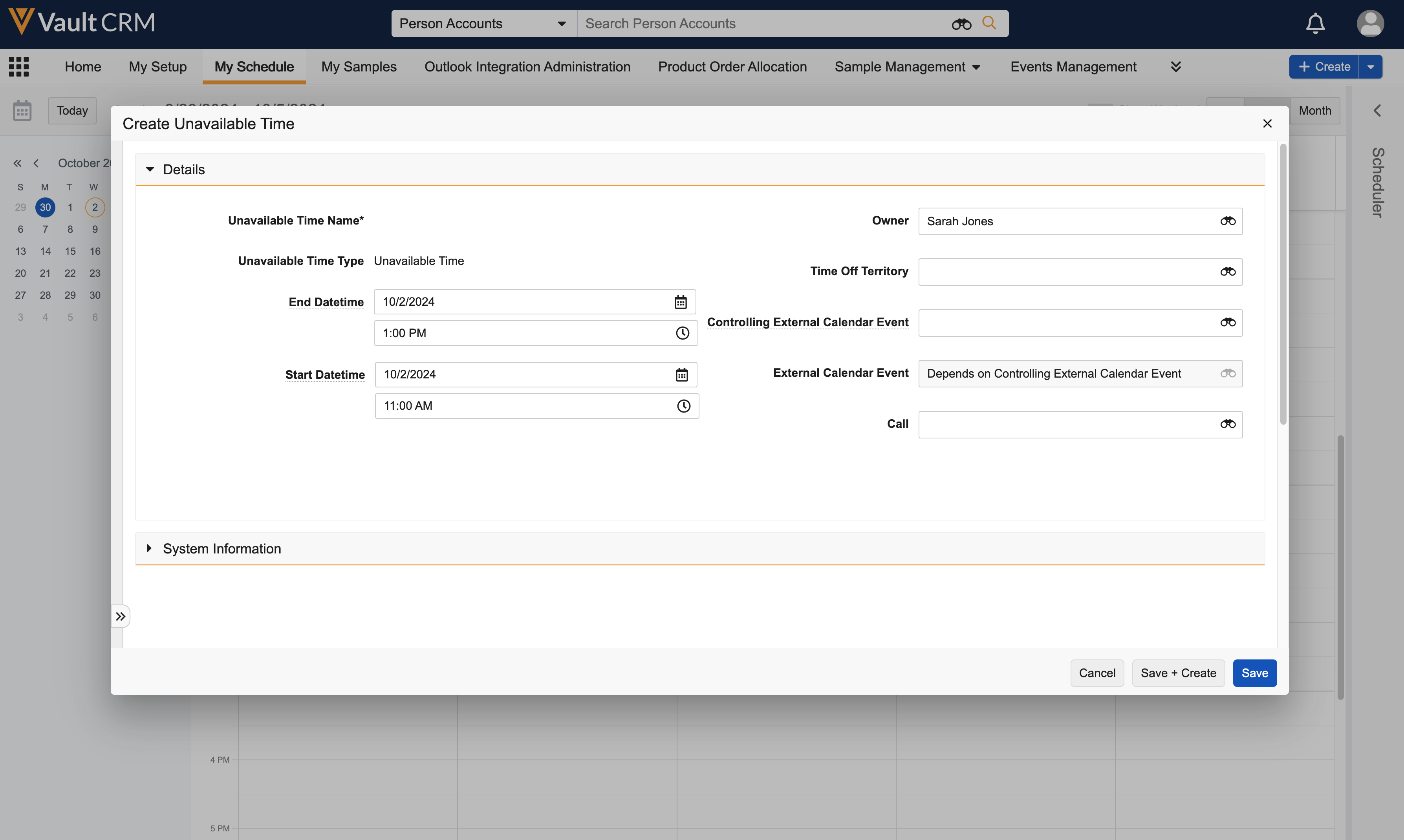Screen dimensions: 1404x840
Task: Open the app launcher grid icon
Action: click(19, 67)
